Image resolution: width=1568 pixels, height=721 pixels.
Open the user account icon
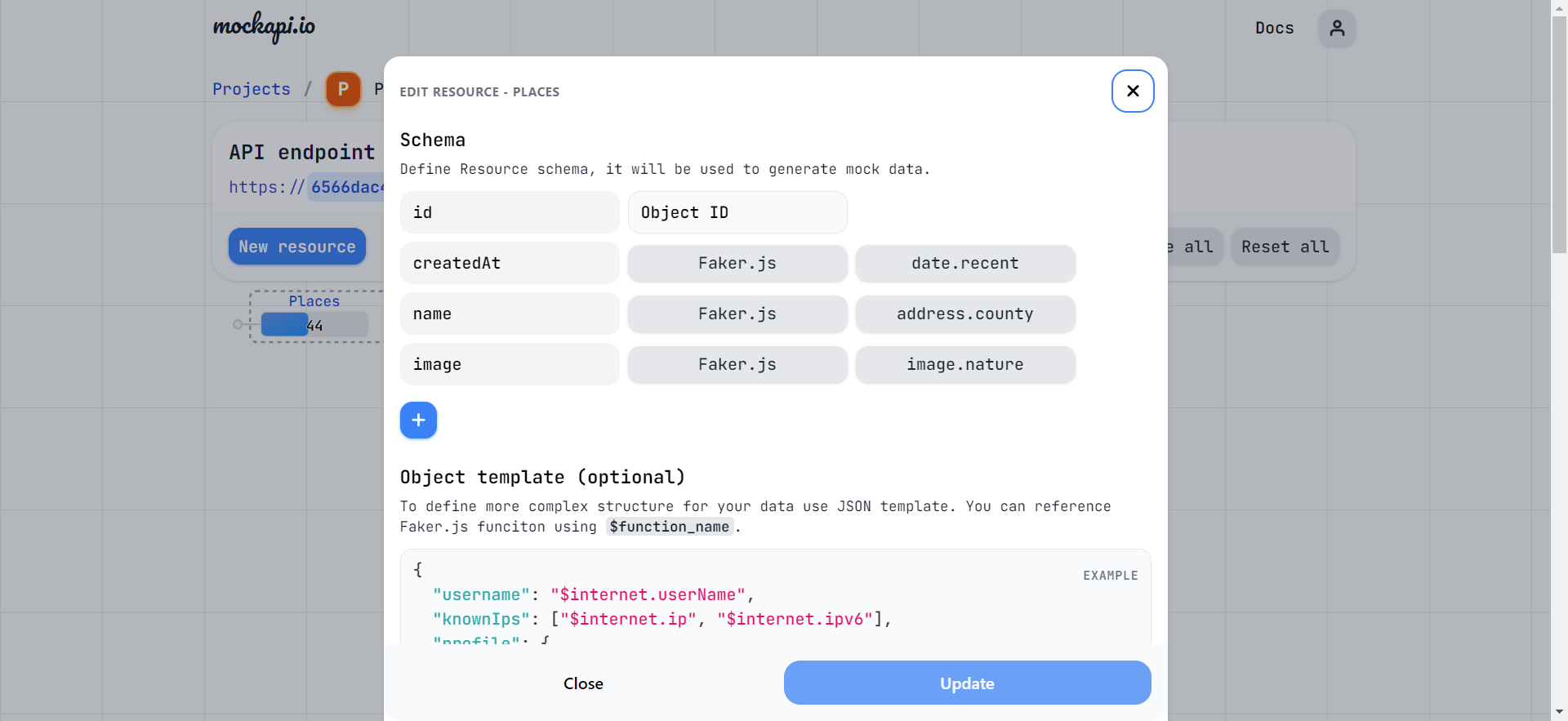tap(1336, 29)
